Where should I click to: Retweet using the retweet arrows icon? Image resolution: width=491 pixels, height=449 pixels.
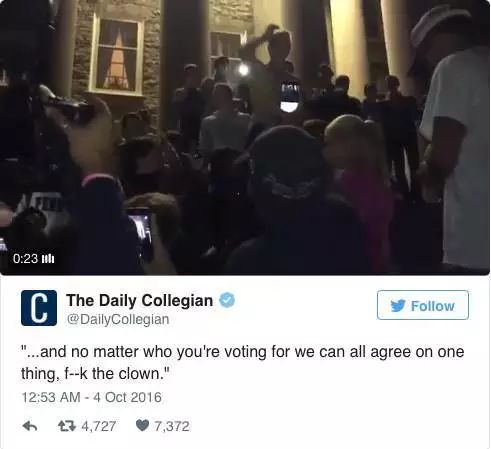point(67,426)
